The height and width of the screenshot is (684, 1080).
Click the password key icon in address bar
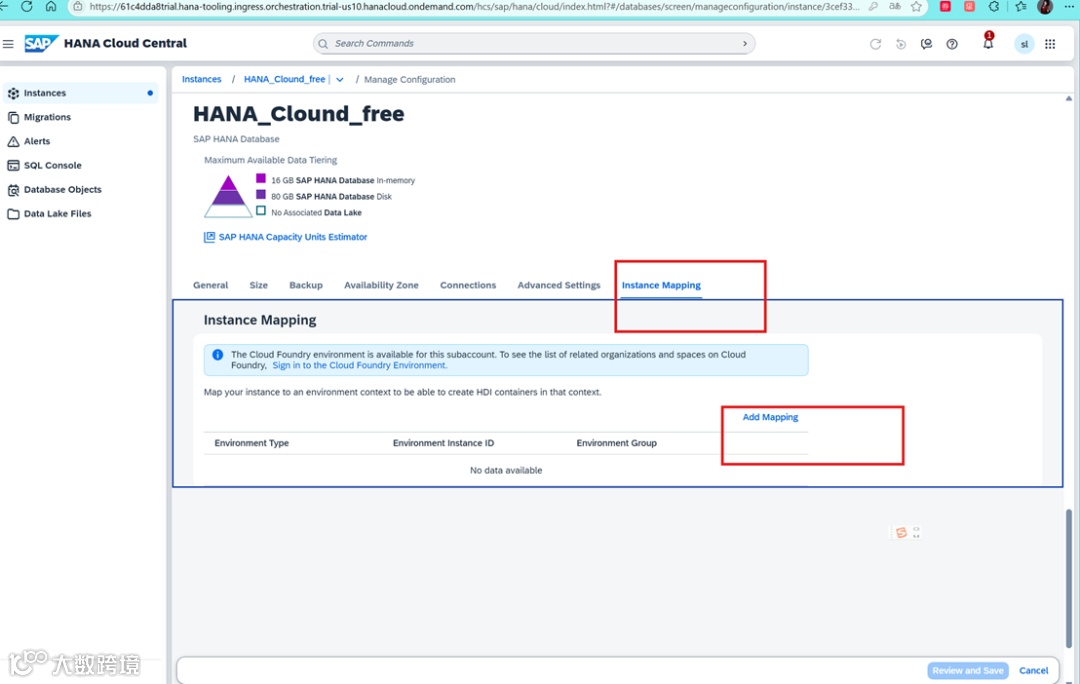873,6
